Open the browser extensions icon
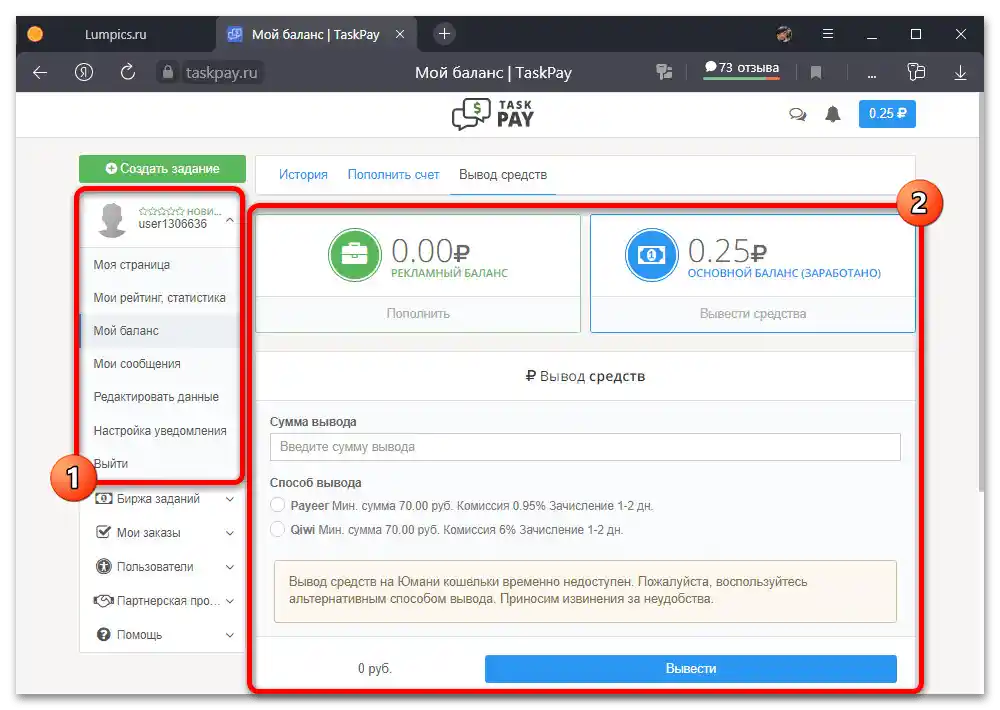The image size is (1000, 710). tap(916, 71)
